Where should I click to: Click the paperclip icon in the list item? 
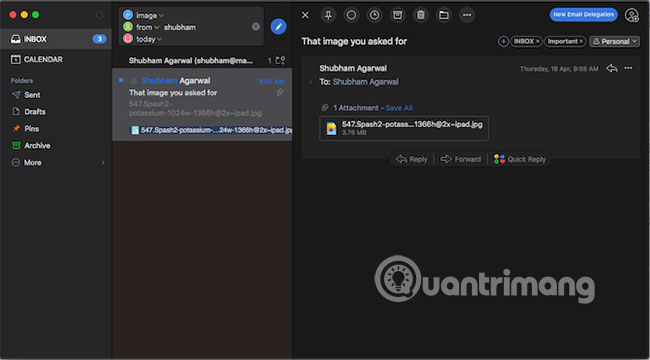280,92
